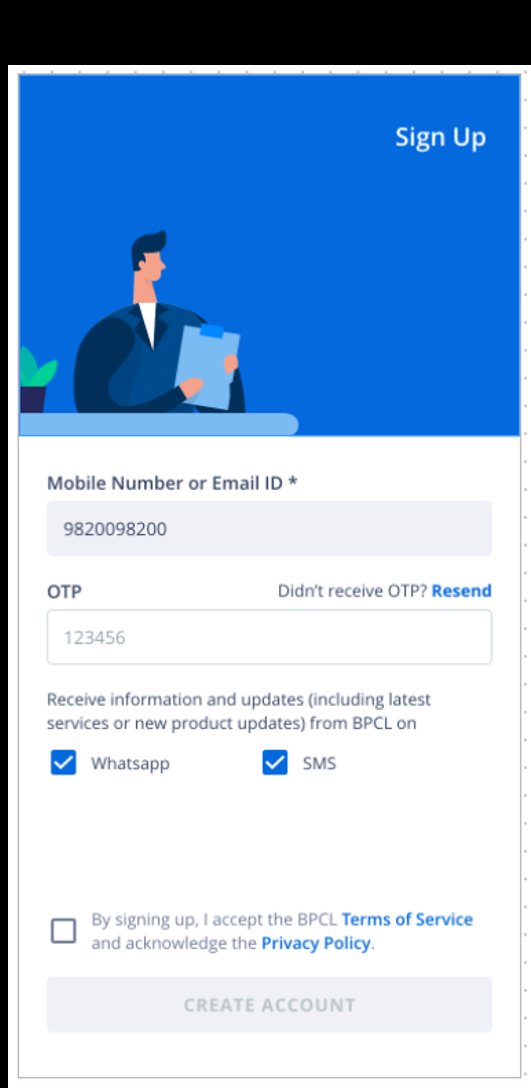Tick the accept Terms of Service checkbox
Screen dimensions: 531x1088
[x=64, y=931]
